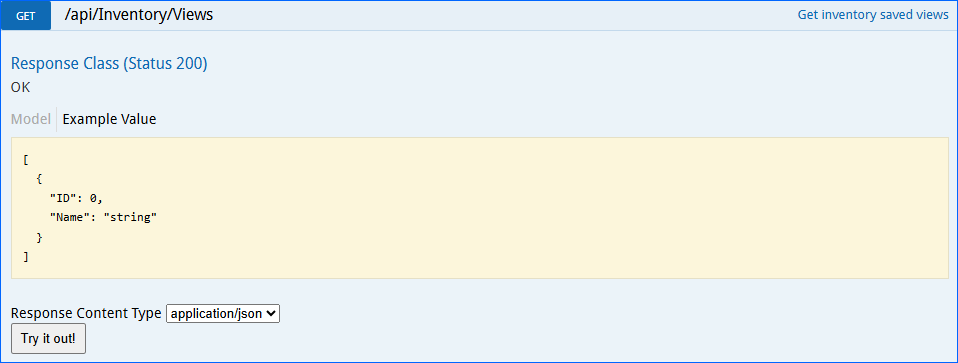The height and width of the screenshot is (363, 958).
Task: Click the OK status description text
Action: coord(20,87)
